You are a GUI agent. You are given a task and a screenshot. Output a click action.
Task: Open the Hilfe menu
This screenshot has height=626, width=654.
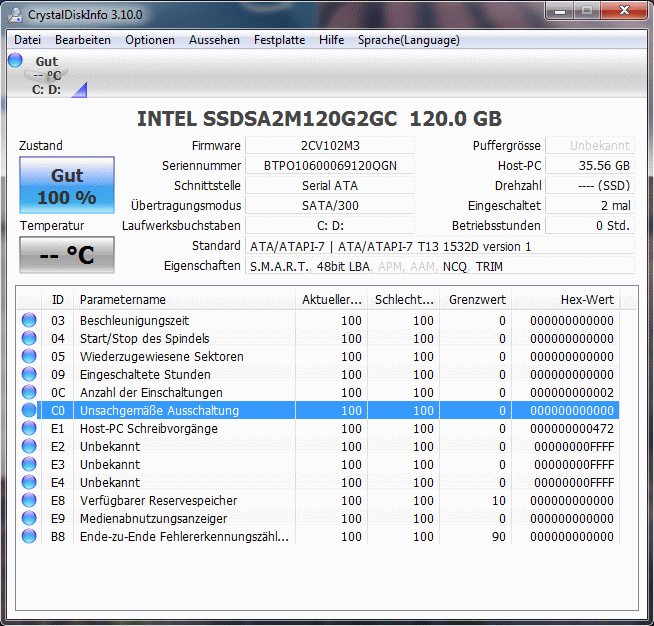[332, 40]
